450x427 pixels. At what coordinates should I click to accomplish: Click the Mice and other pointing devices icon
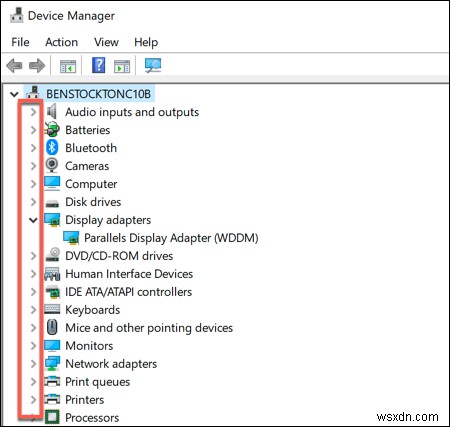52,327
